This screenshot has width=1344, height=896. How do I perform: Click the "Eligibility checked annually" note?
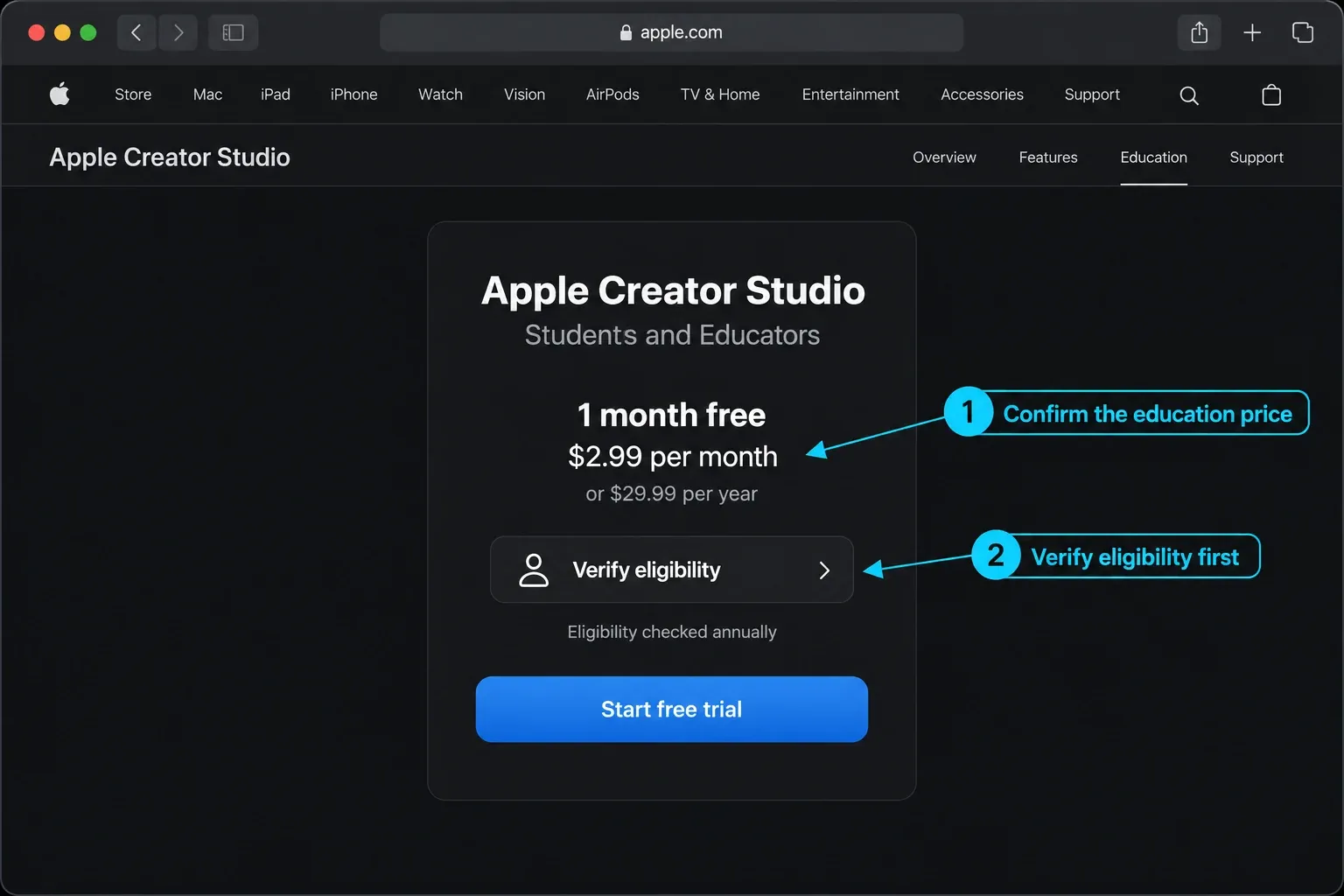(x=672, y=632)
